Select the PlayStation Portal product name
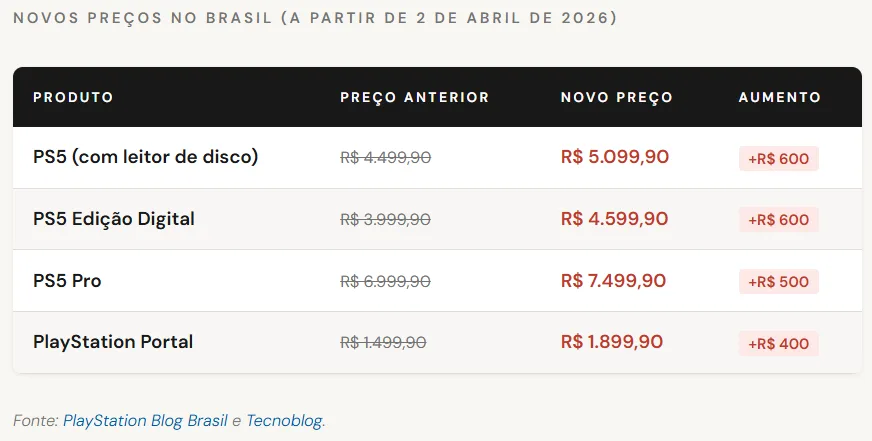872x441 pixels. pyautogui.click(x=113, y=342)
